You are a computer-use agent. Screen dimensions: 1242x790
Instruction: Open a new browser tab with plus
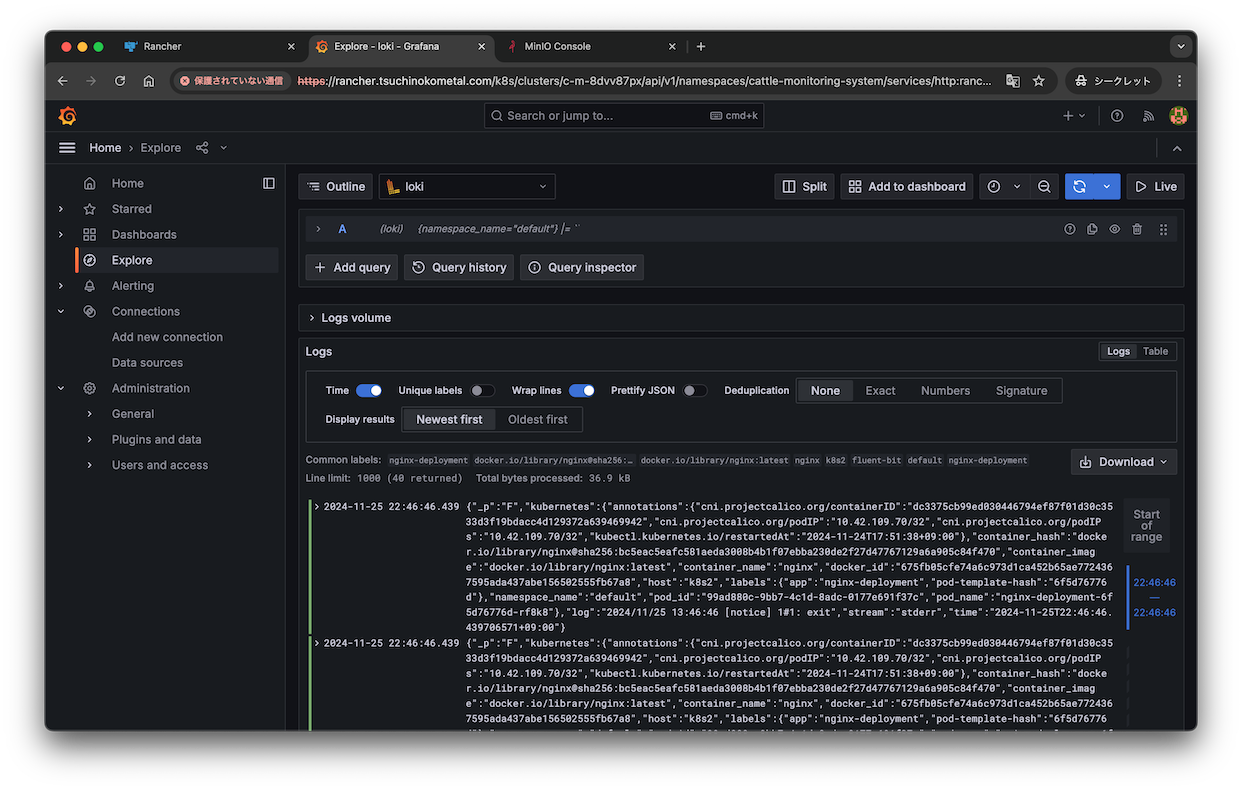click(701, 46)
